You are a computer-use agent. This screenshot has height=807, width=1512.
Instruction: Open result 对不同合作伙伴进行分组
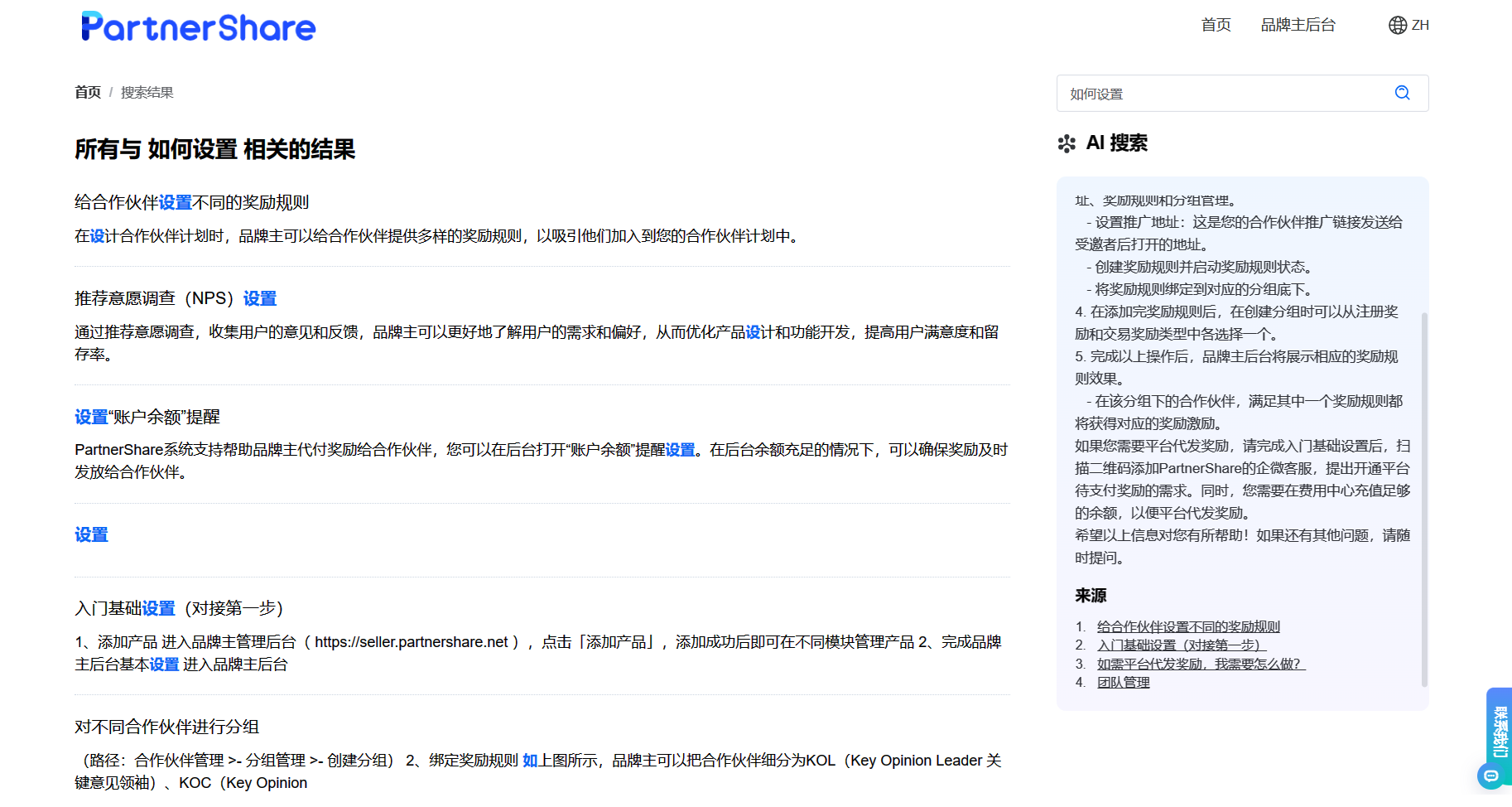click(x=166, y=727)
